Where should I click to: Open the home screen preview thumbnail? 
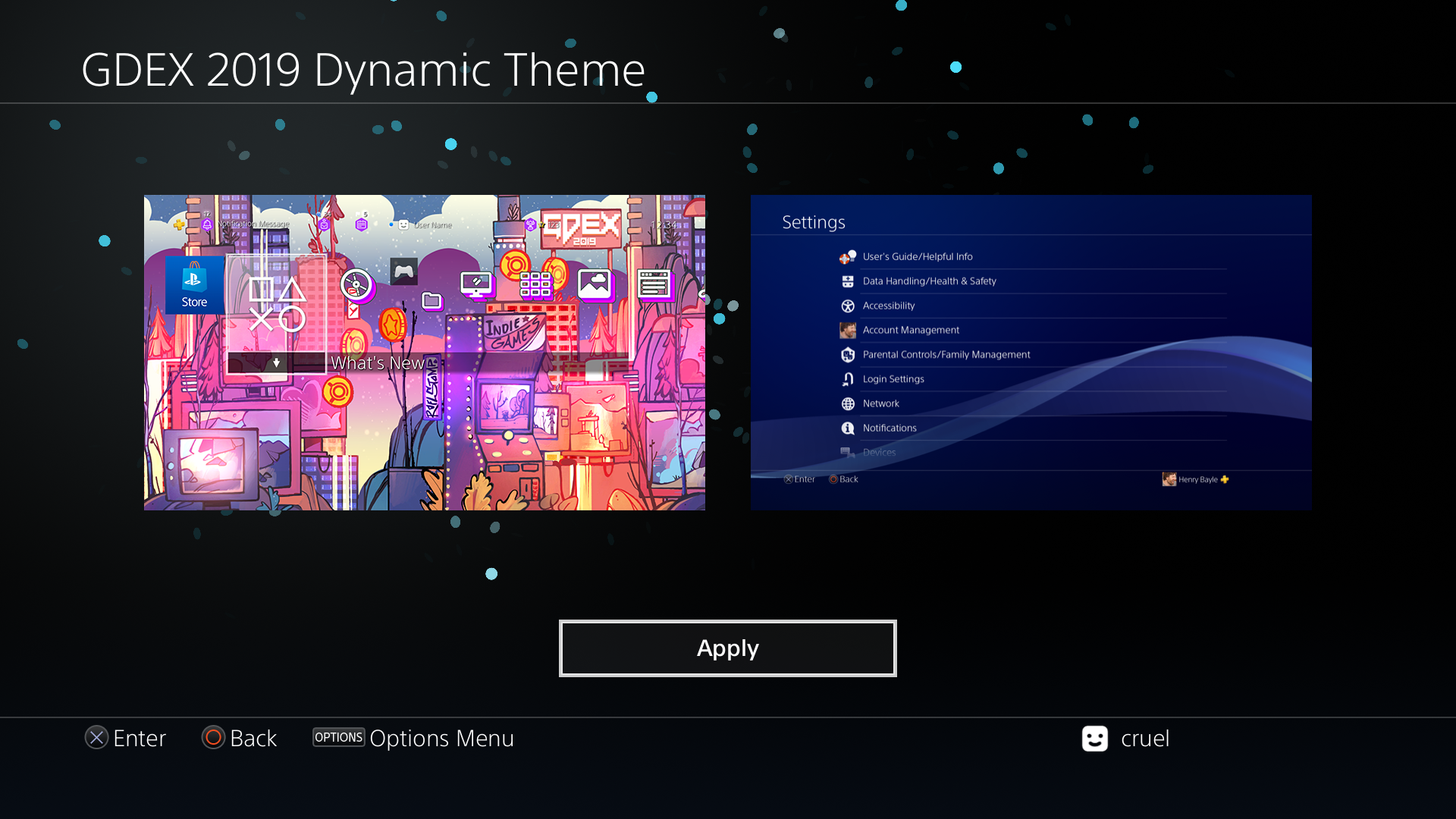[425, 353]
